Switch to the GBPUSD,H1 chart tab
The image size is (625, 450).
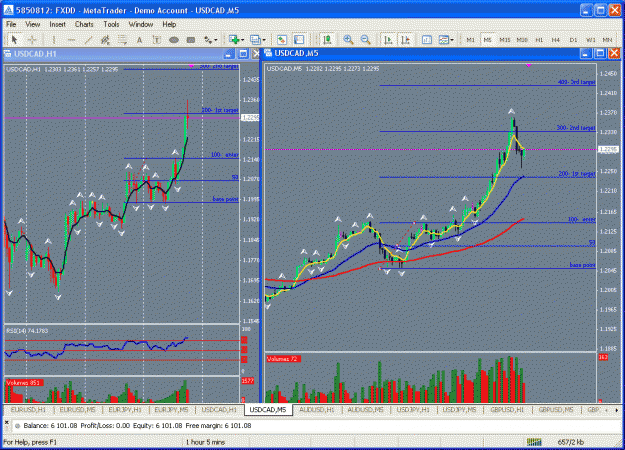[507, 409]
